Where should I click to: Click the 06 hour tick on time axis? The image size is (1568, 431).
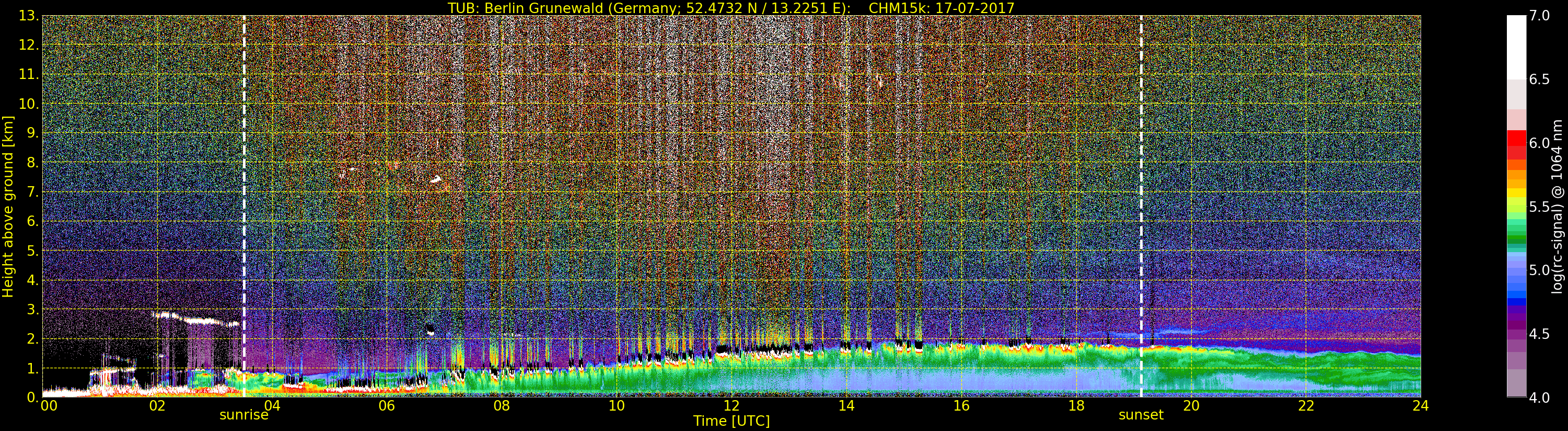coord(387,406)
